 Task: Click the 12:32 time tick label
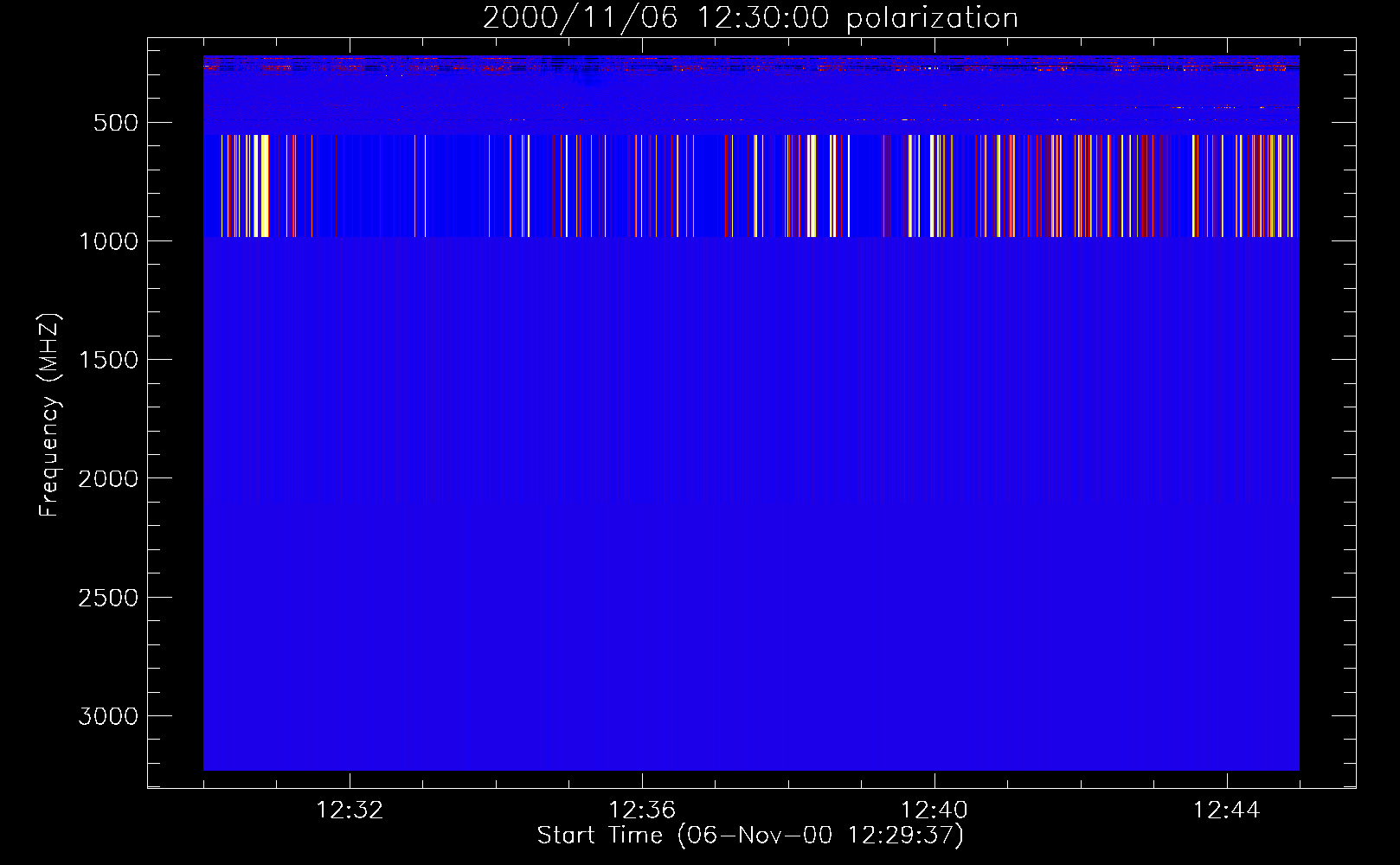click(x=350, y=811)
